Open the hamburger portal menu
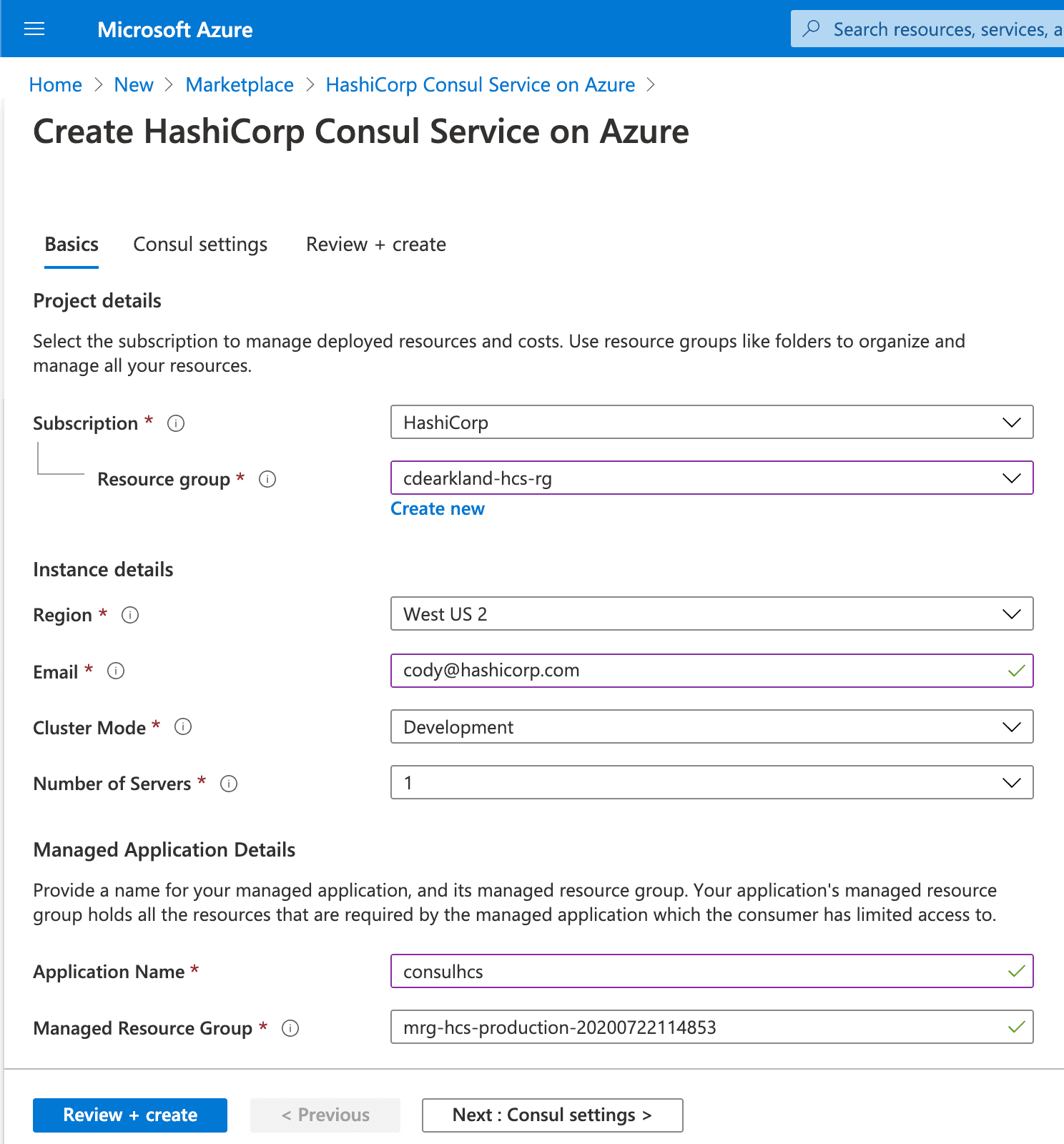The height and width of the screenshot is (1144, 1064). point(34,29)
